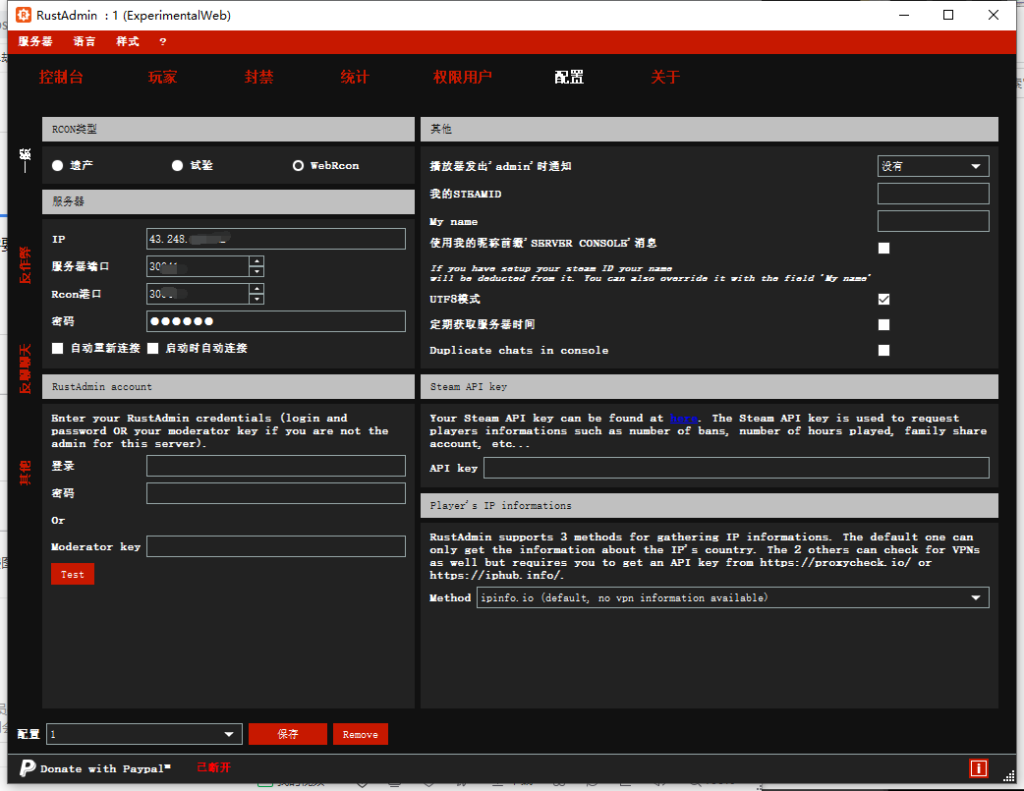This screenshot has height=791, width=1024.
Task: Switch to the 关于 tab
Action: (665, 77)
